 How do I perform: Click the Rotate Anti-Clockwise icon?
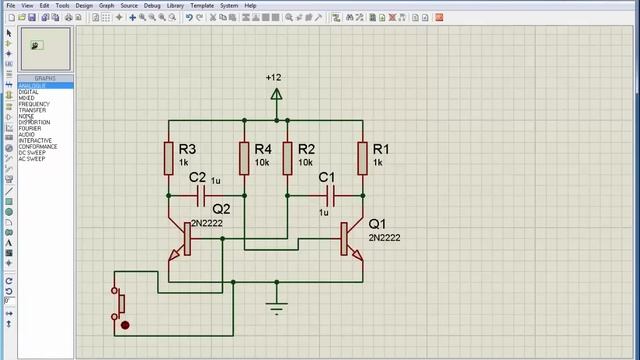coord(9,291)
